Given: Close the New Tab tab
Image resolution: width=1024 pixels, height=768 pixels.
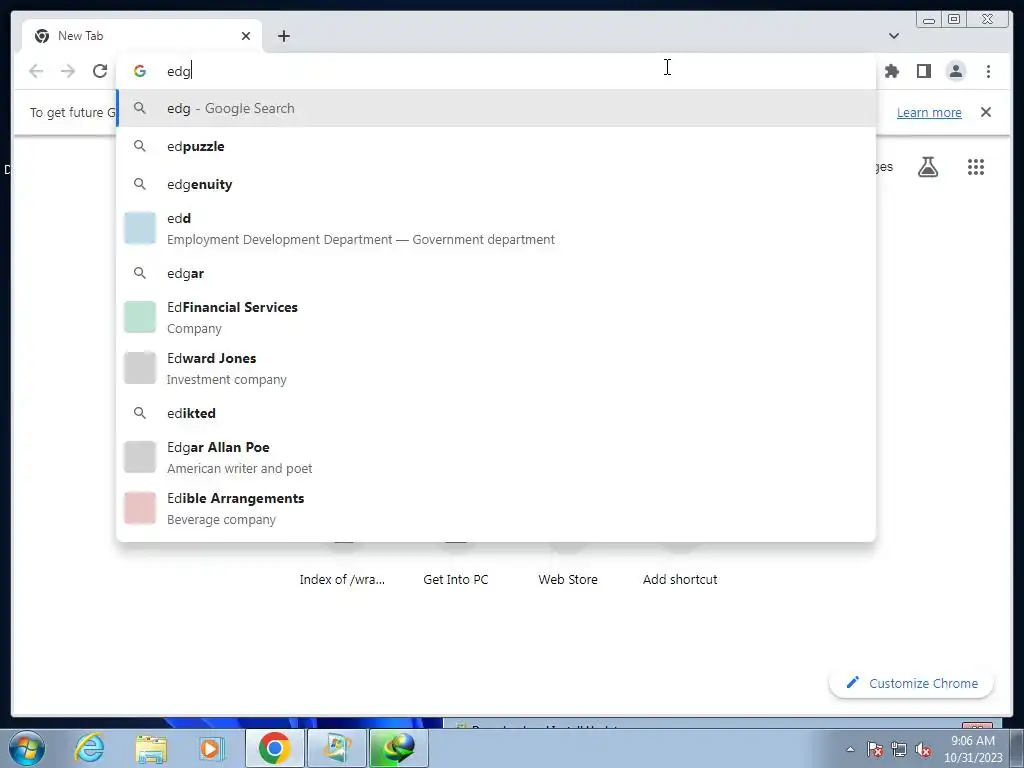Looking at the screenshot, I should pos(246,36).
